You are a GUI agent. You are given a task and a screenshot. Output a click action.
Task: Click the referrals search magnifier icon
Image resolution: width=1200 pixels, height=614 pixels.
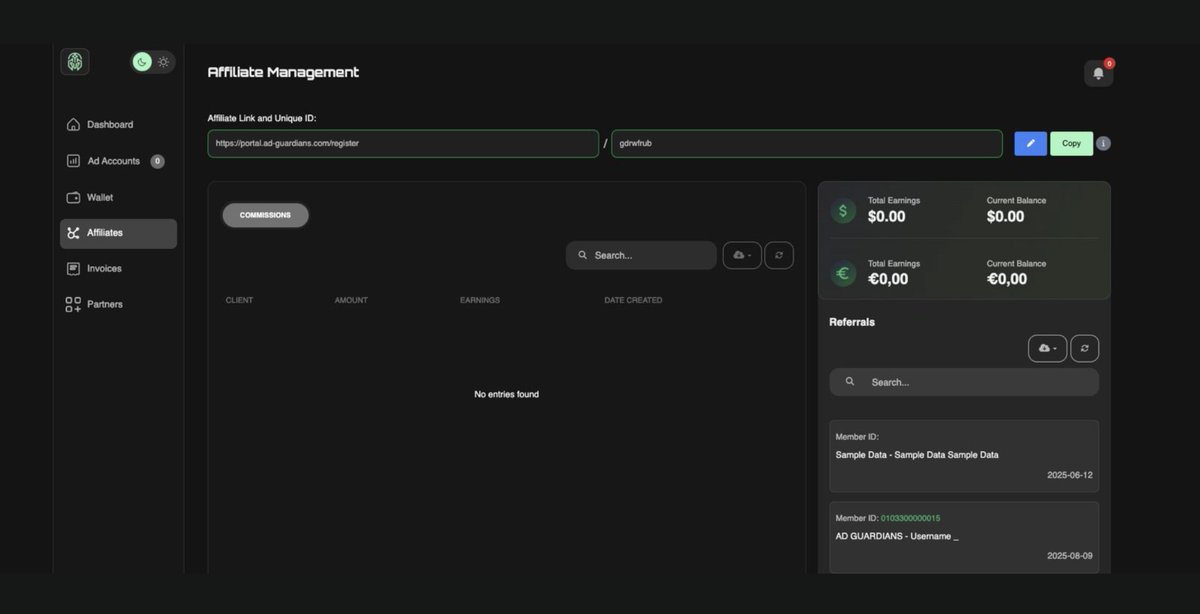point(850,382)
